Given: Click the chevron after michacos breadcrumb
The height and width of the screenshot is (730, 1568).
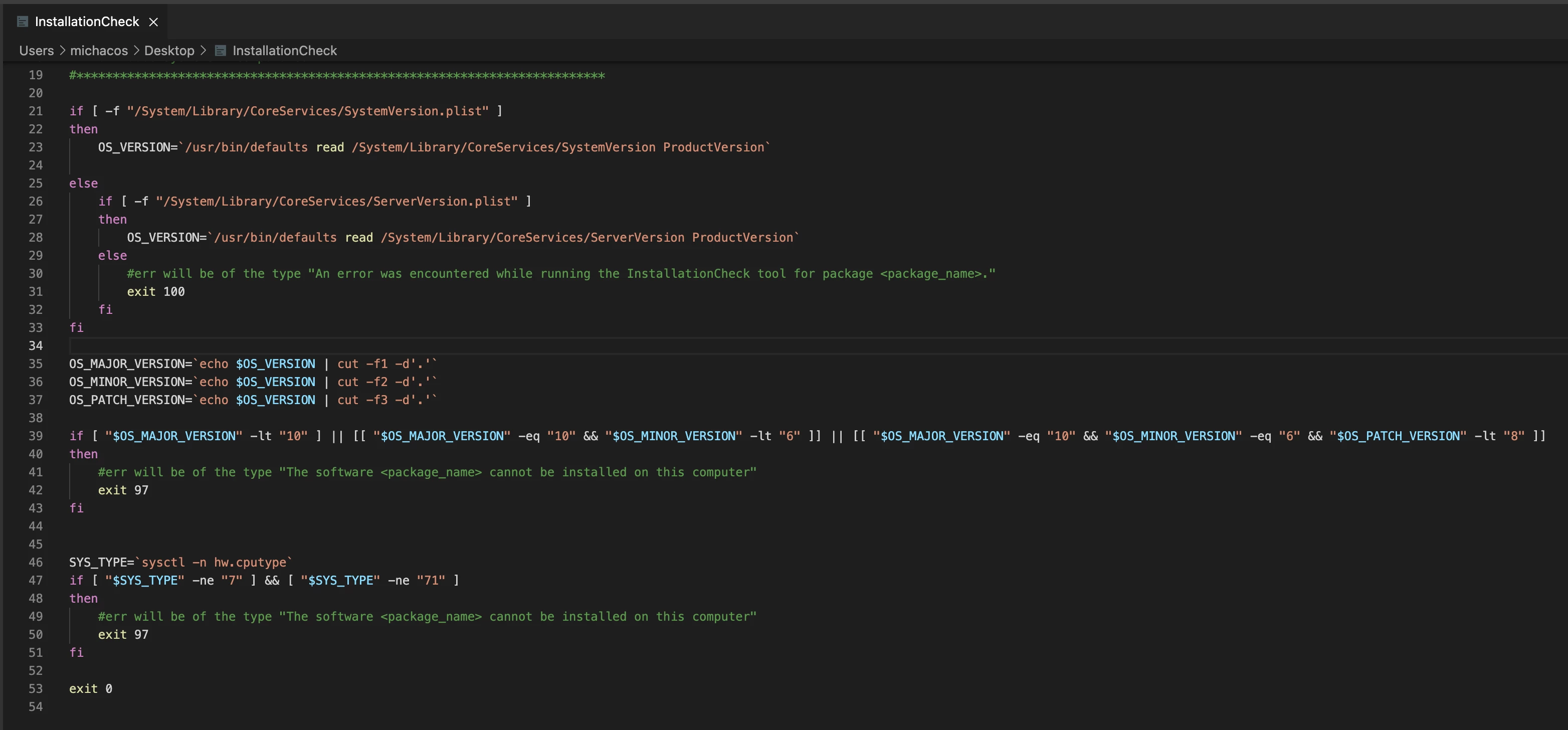Looking at the screenshot, I should [x=136, y=51].
